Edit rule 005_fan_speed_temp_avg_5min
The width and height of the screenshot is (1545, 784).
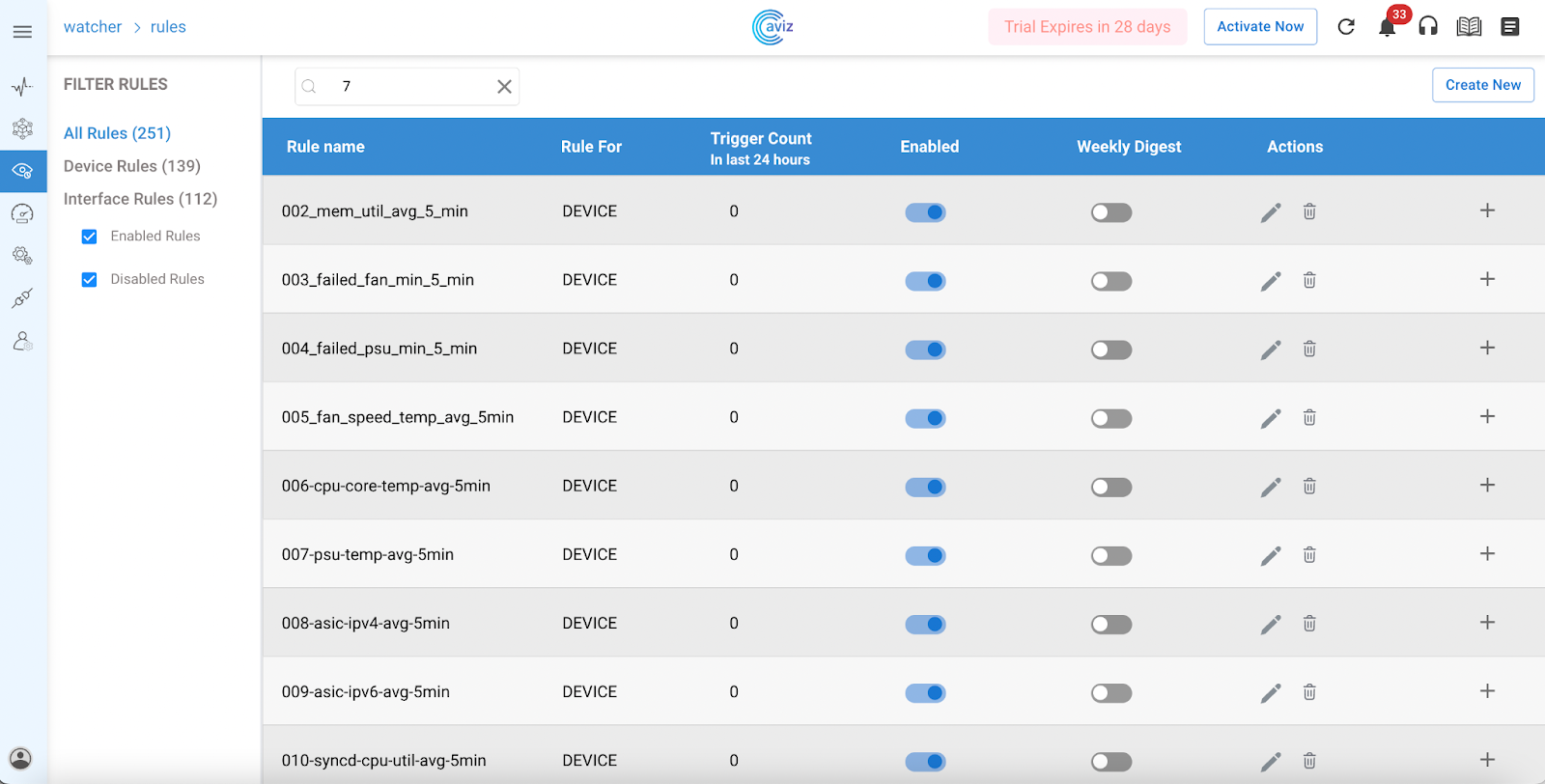click(x=1271, y=418)
